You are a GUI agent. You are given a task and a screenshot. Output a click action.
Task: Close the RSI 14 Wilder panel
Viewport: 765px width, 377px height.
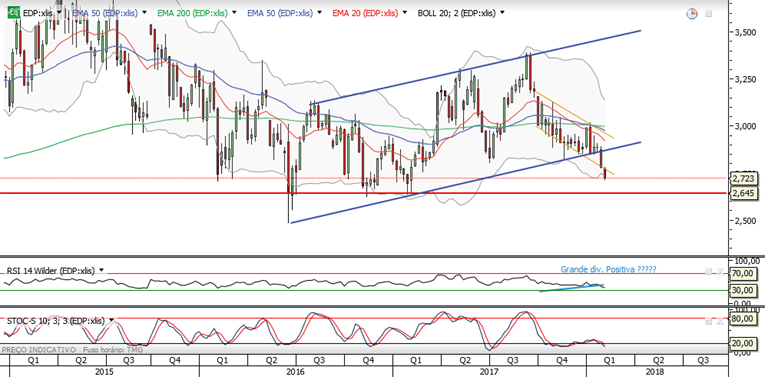click(x=721, y=270)
